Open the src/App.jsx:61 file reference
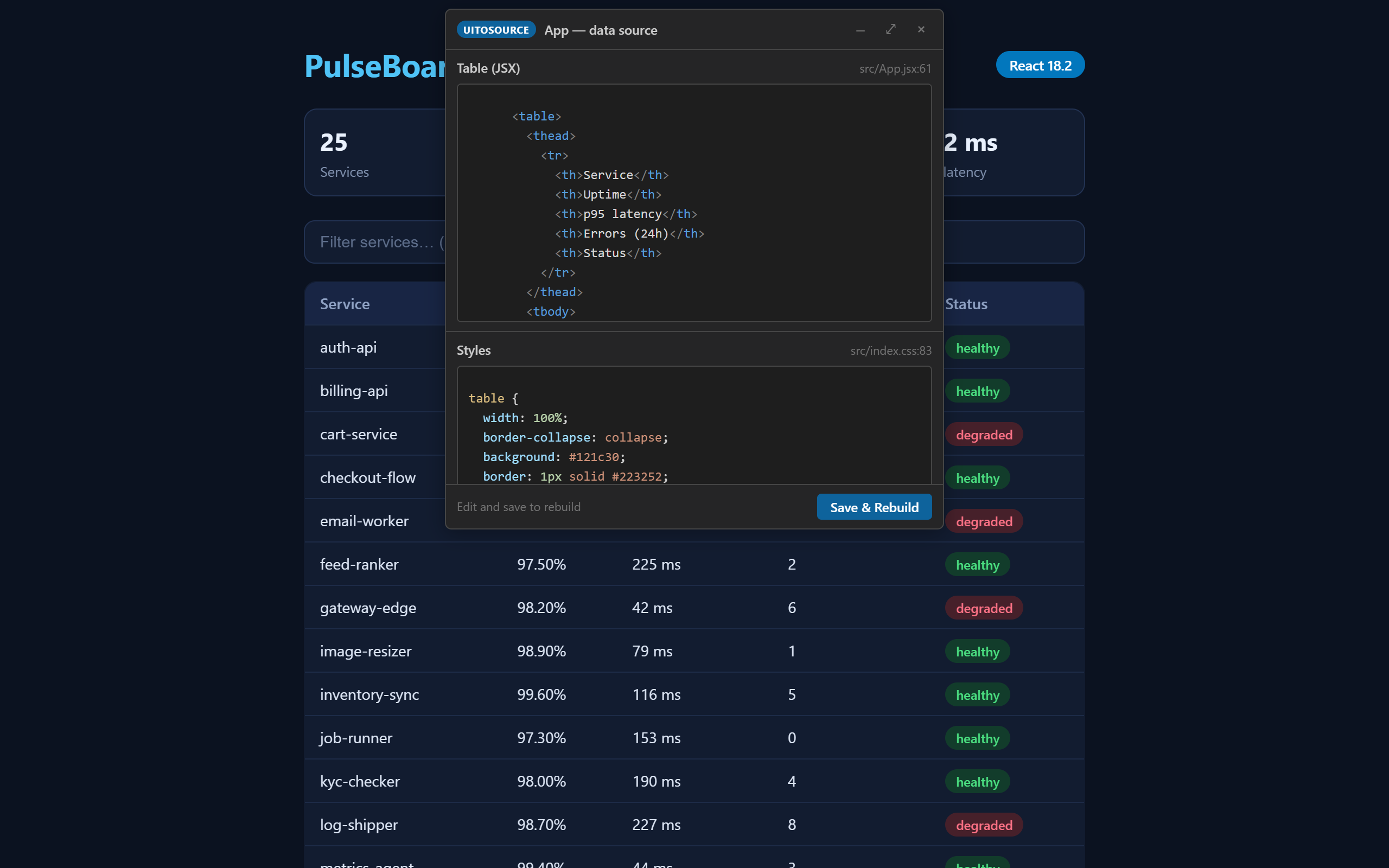The height and width of the screenshot is (868, 1389). pos(895,68)
